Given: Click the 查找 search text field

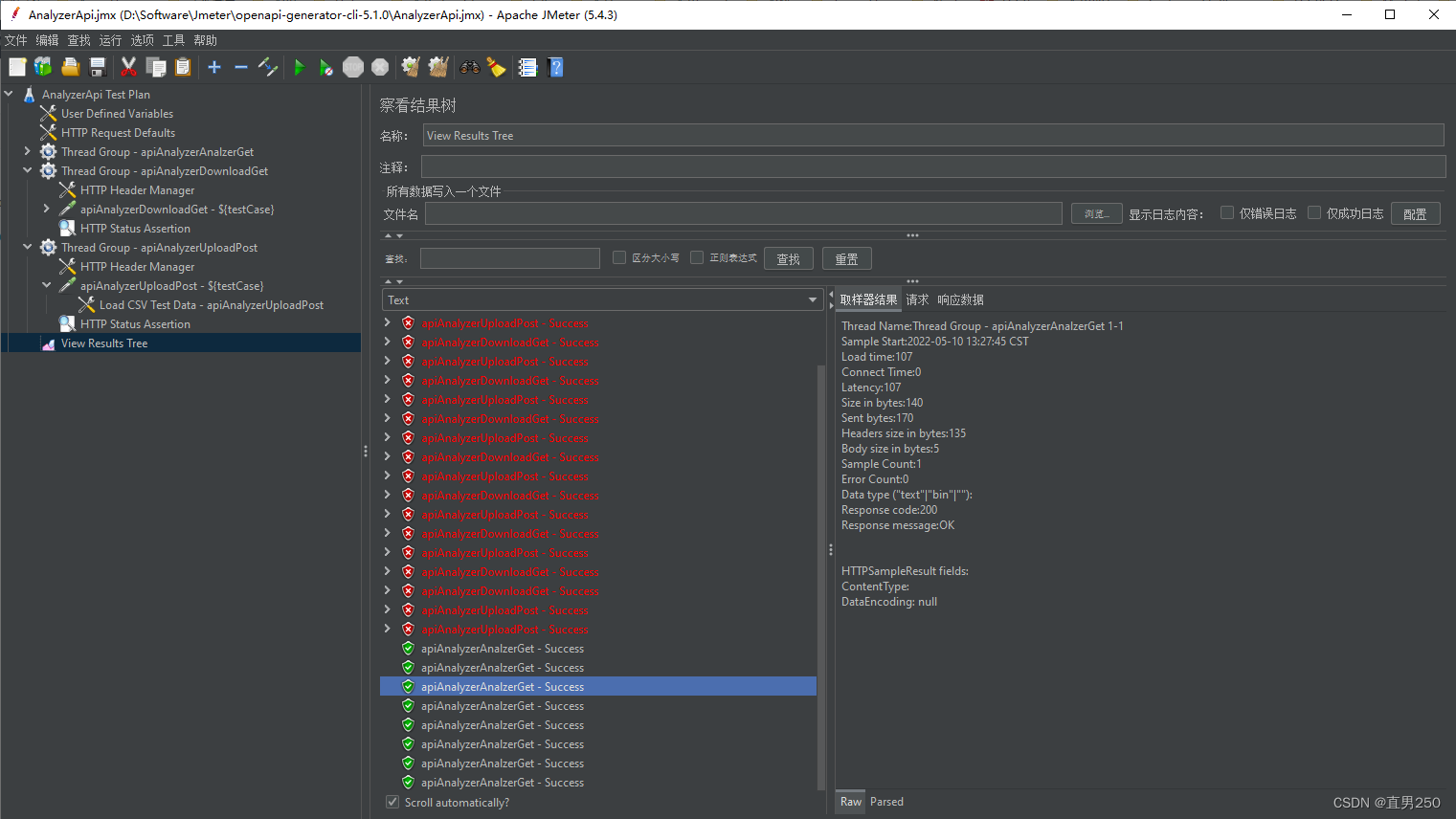Looking at the screenshot, I should [510, 258].
